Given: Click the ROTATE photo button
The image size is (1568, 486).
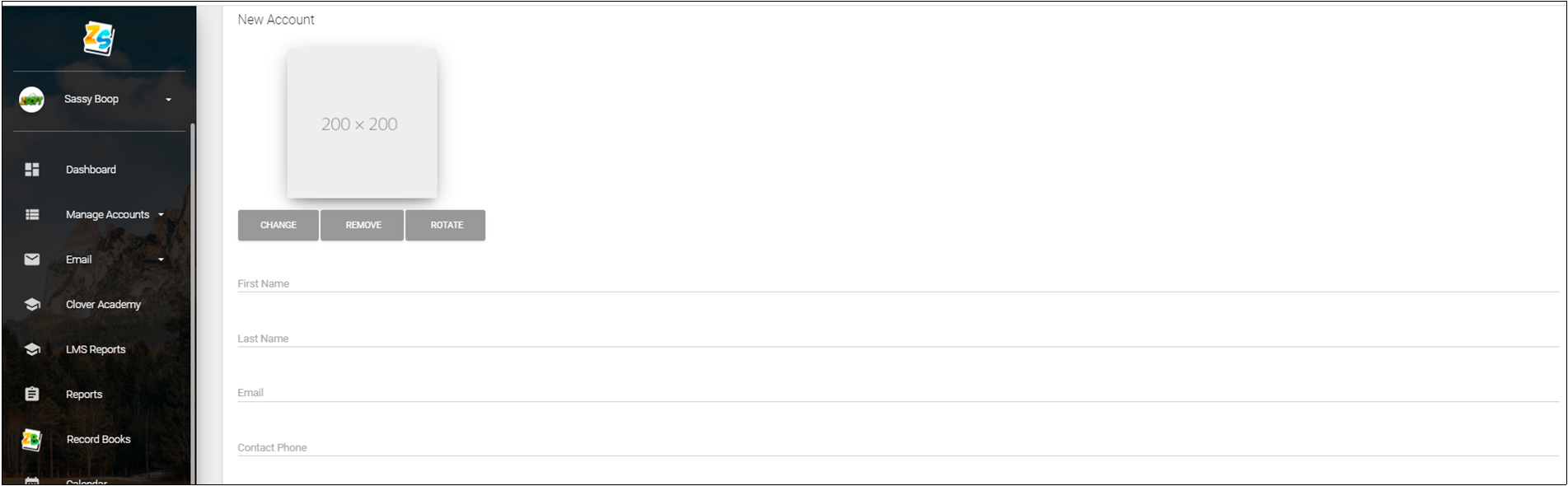Looking at the screenshot, I should 447,225.
